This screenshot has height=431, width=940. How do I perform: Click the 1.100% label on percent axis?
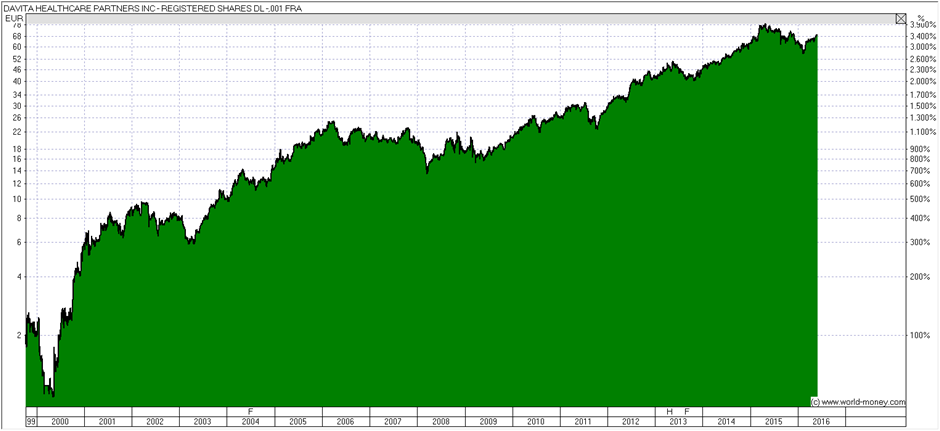pyautogui.click(x=923, y=132)
